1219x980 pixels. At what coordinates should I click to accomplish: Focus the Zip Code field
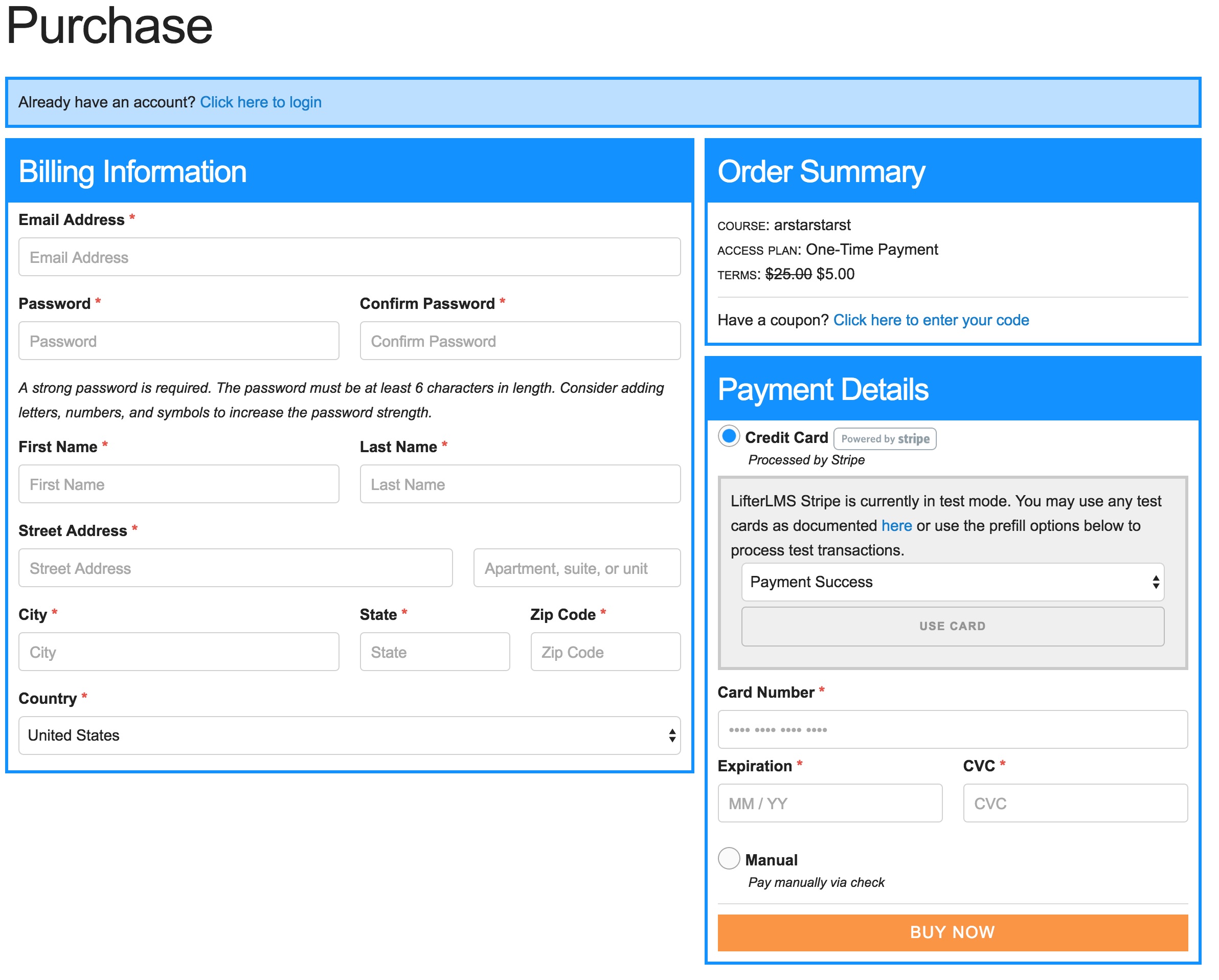604,652
